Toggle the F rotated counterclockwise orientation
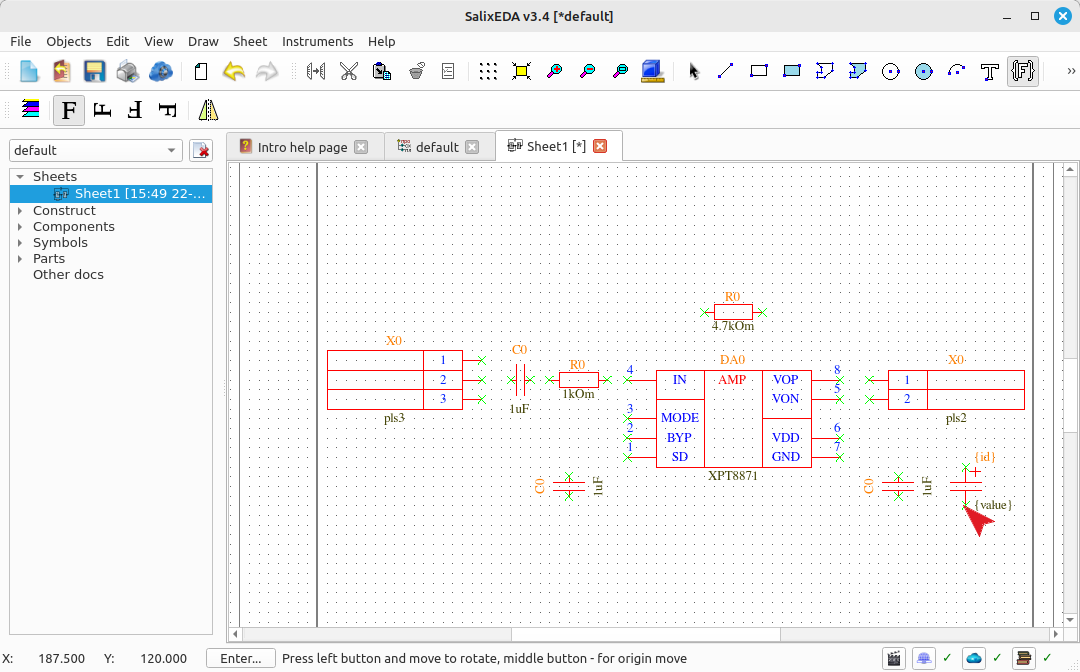Viewport: 1080px width, 672px height. coord(102,109)
